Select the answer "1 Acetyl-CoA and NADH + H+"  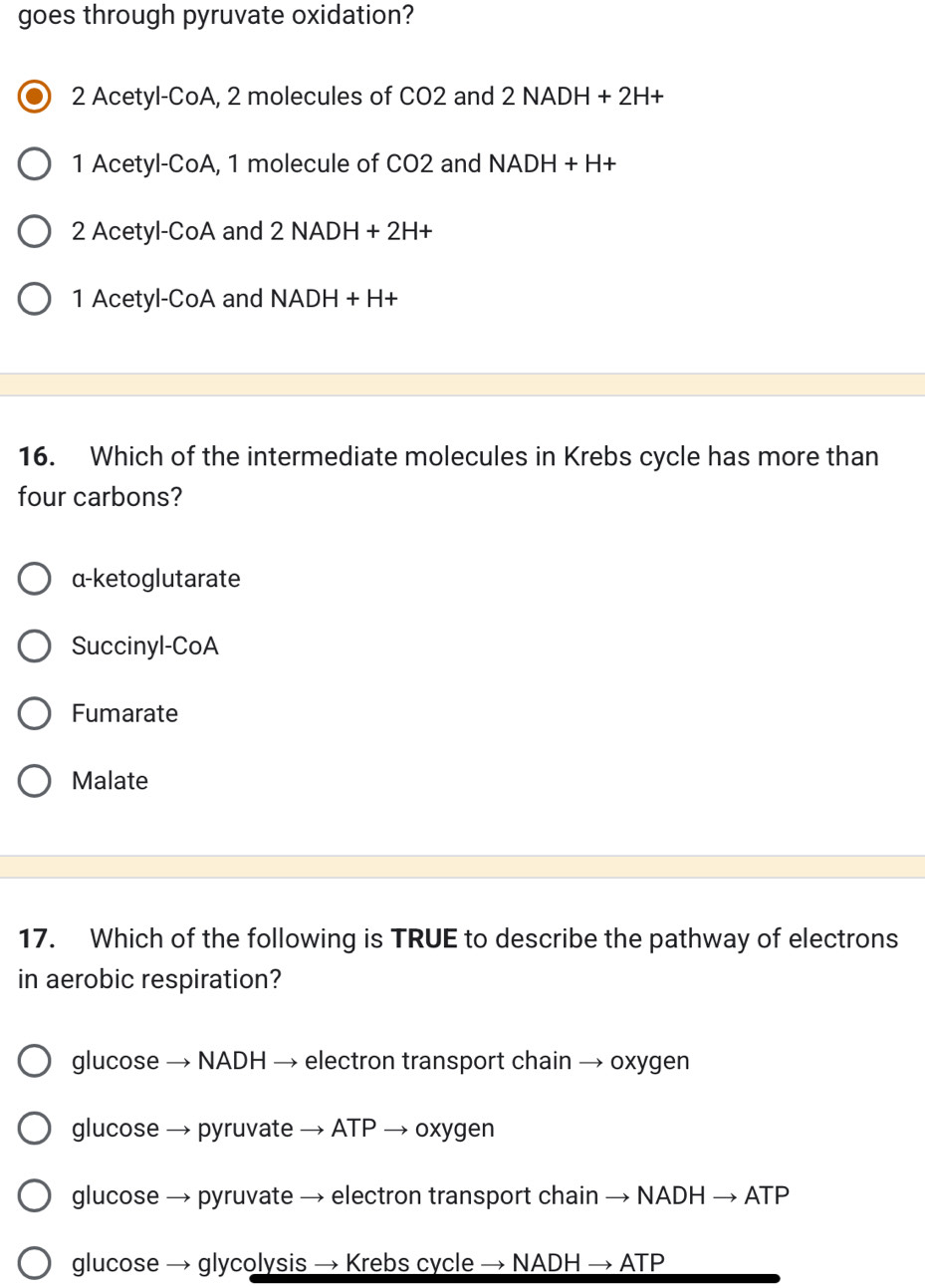tap(33, 298)
